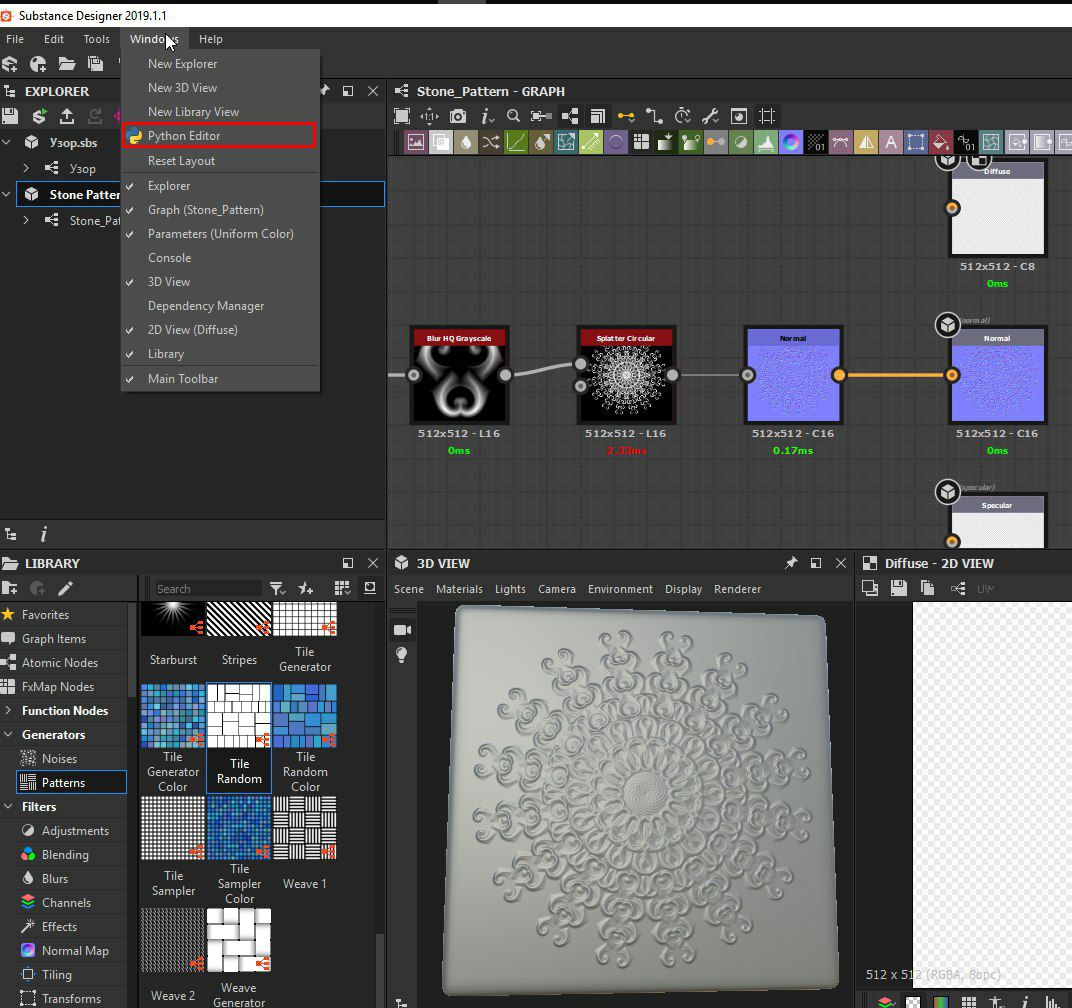Expand Function Nodes in Library
Viewport: 1072px width, 1008px height.
tap(8, 711)
